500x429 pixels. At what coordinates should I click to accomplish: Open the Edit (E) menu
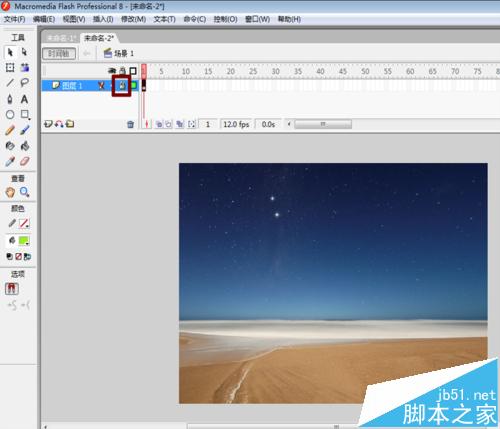pos(44,19)
